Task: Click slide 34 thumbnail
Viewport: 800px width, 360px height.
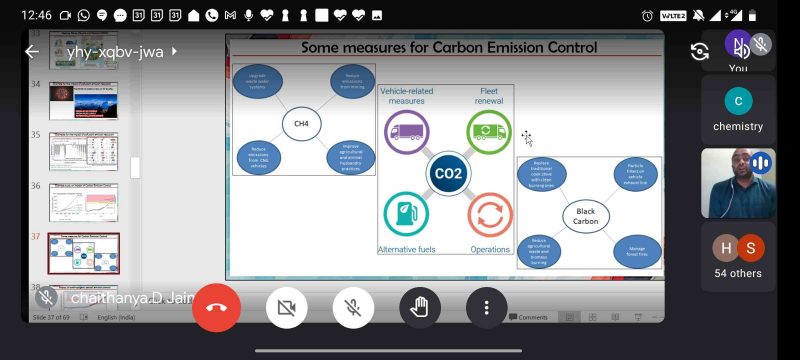Action: (x=84, y=100)
